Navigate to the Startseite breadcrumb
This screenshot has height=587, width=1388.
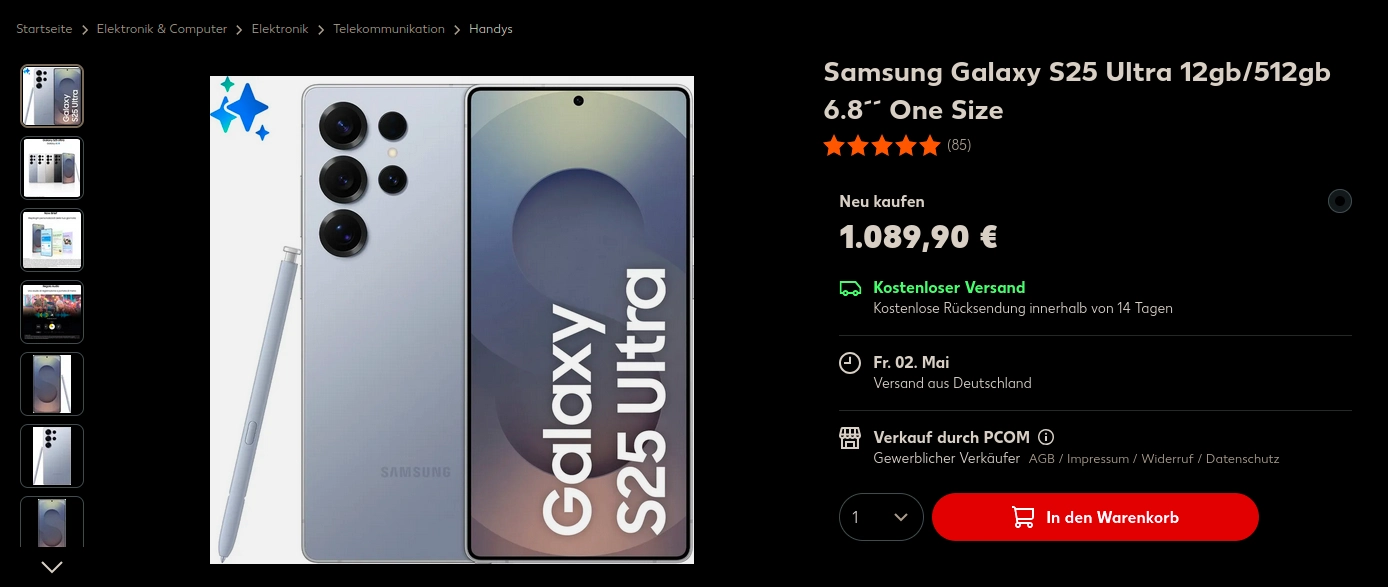(x=44, y=29)
